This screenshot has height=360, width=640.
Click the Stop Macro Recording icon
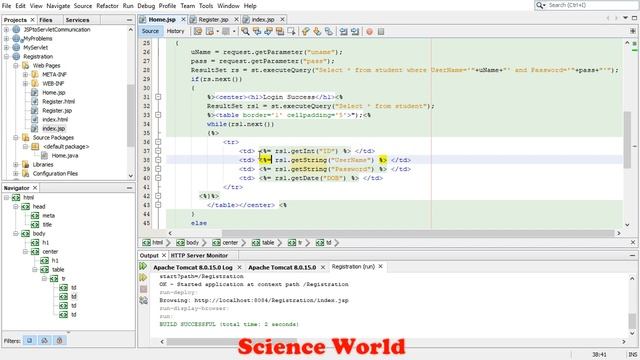381,31
